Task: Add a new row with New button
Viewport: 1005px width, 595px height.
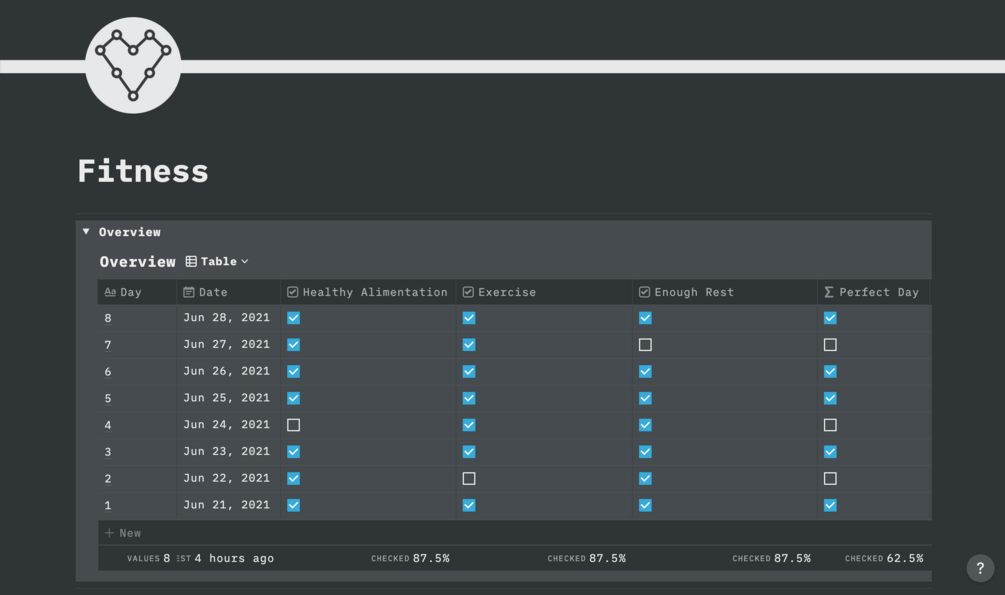Action: [x=123, y=533]
